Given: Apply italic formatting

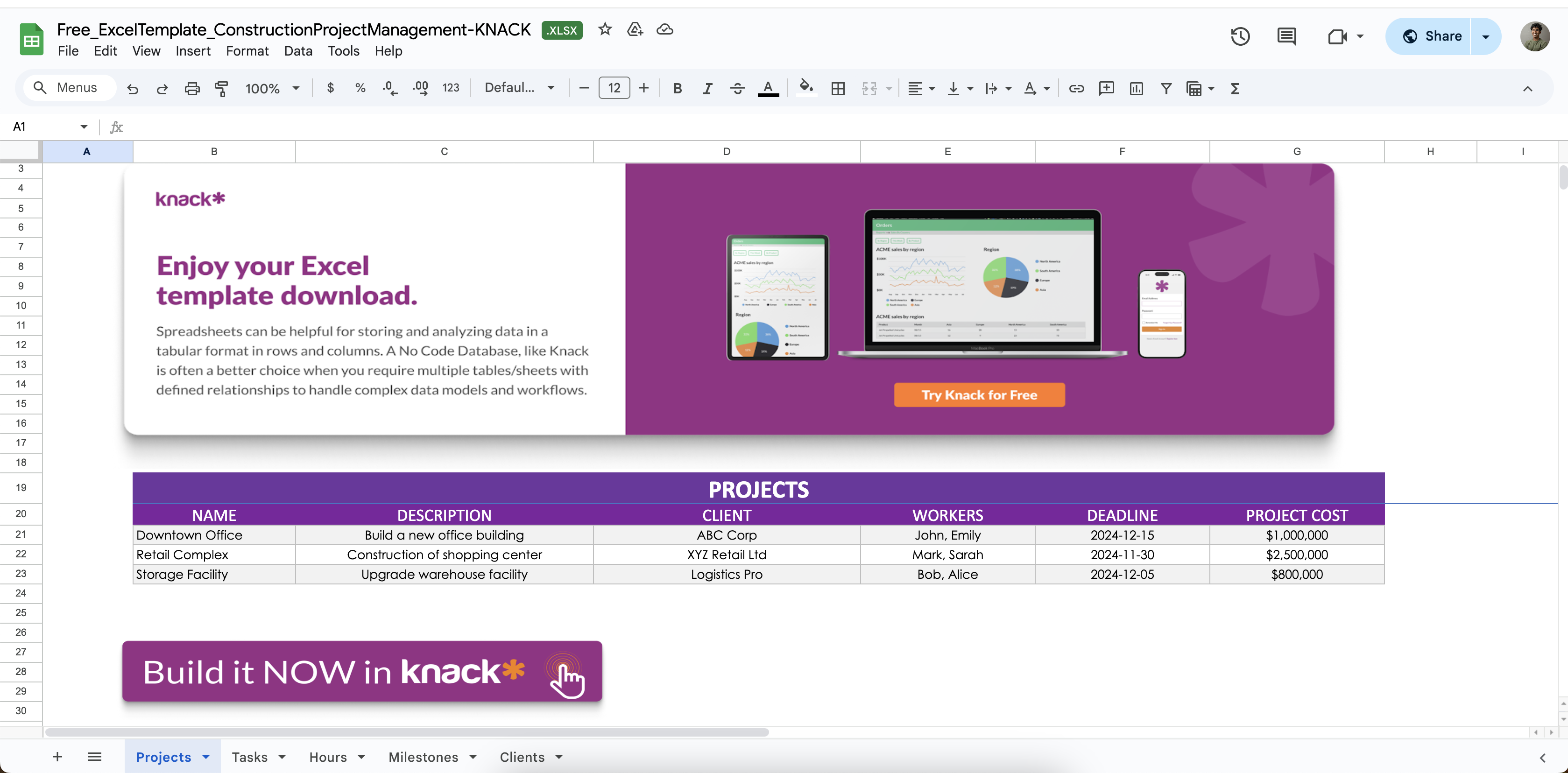Looking at the screenshot, I should (x=707, y=88).
